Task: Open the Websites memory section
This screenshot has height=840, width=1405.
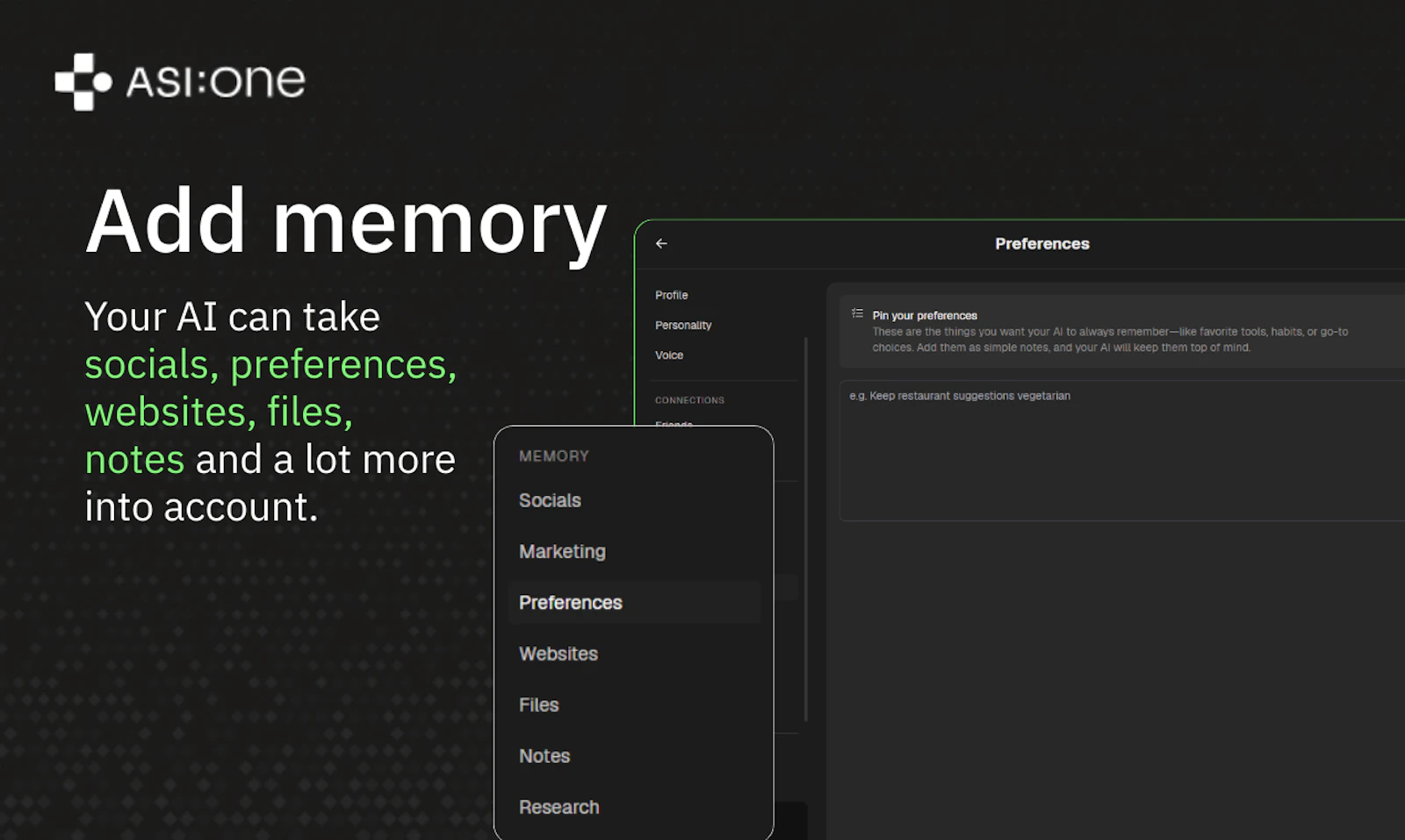Action: (x=558, y=653)
